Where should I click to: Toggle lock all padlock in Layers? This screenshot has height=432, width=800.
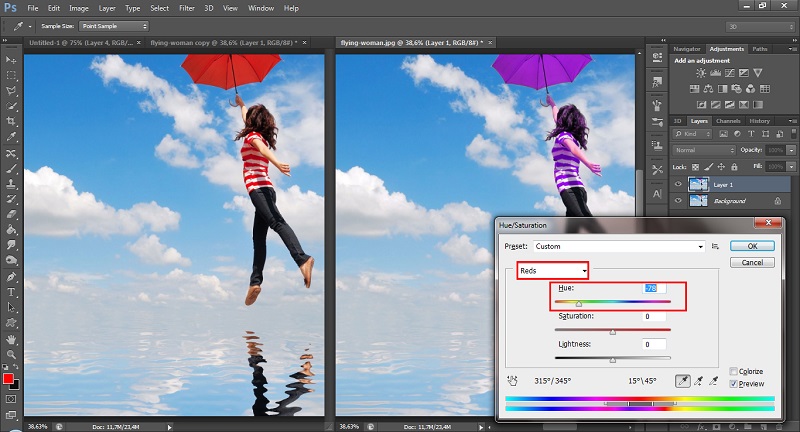[734, 167]
